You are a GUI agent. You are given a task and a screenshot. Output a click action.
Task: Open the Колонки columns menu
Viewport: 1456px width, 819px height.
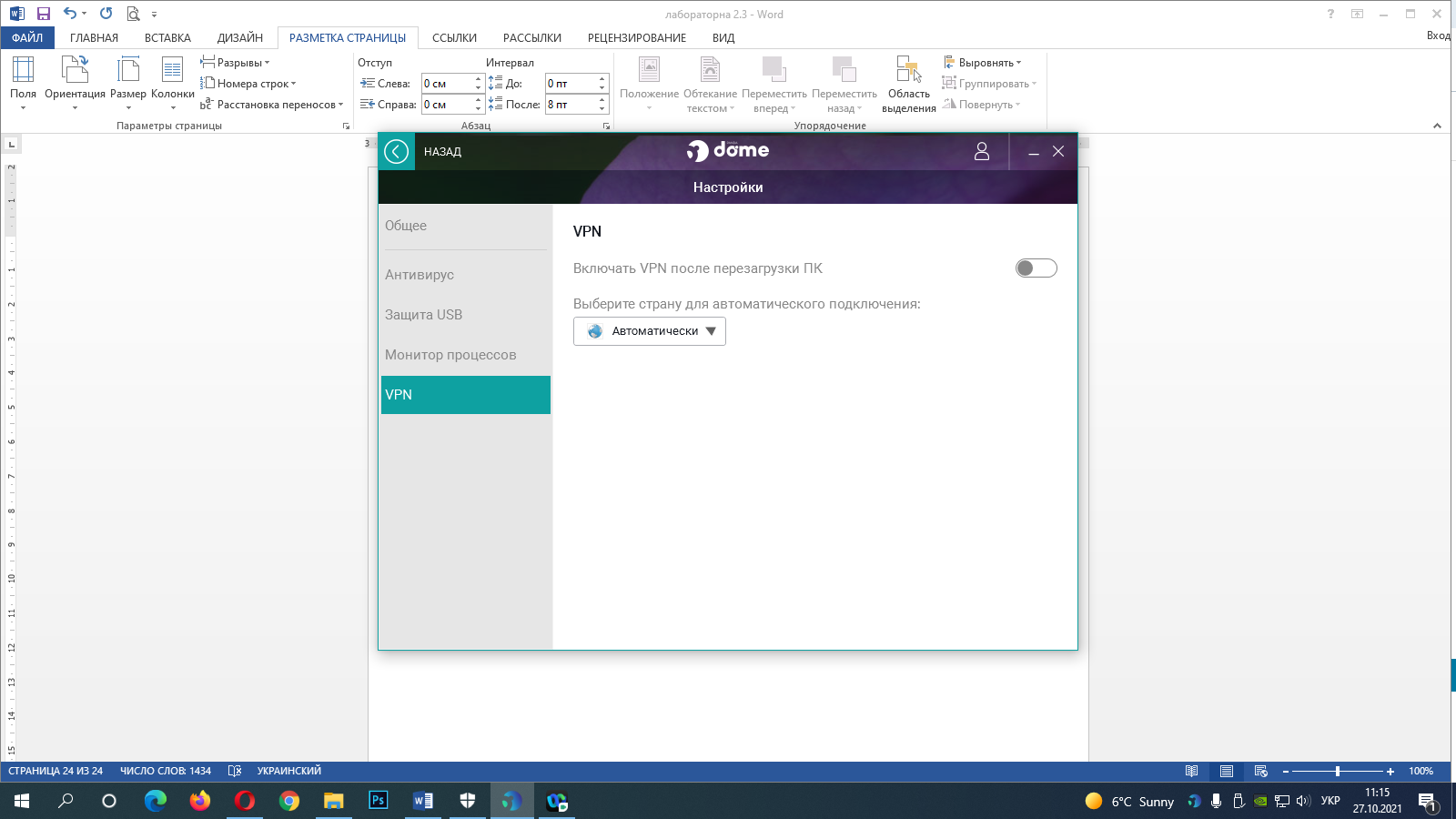(173, 83)
